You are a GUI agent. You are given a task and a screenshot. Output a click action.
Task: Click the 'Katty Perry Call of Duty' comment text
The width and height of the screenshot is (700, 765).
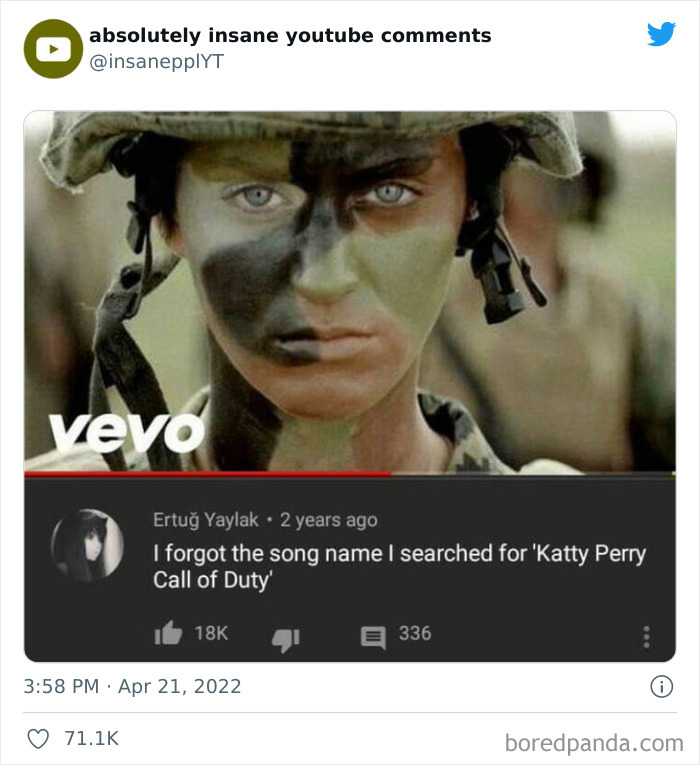click(x=399, y=565)
